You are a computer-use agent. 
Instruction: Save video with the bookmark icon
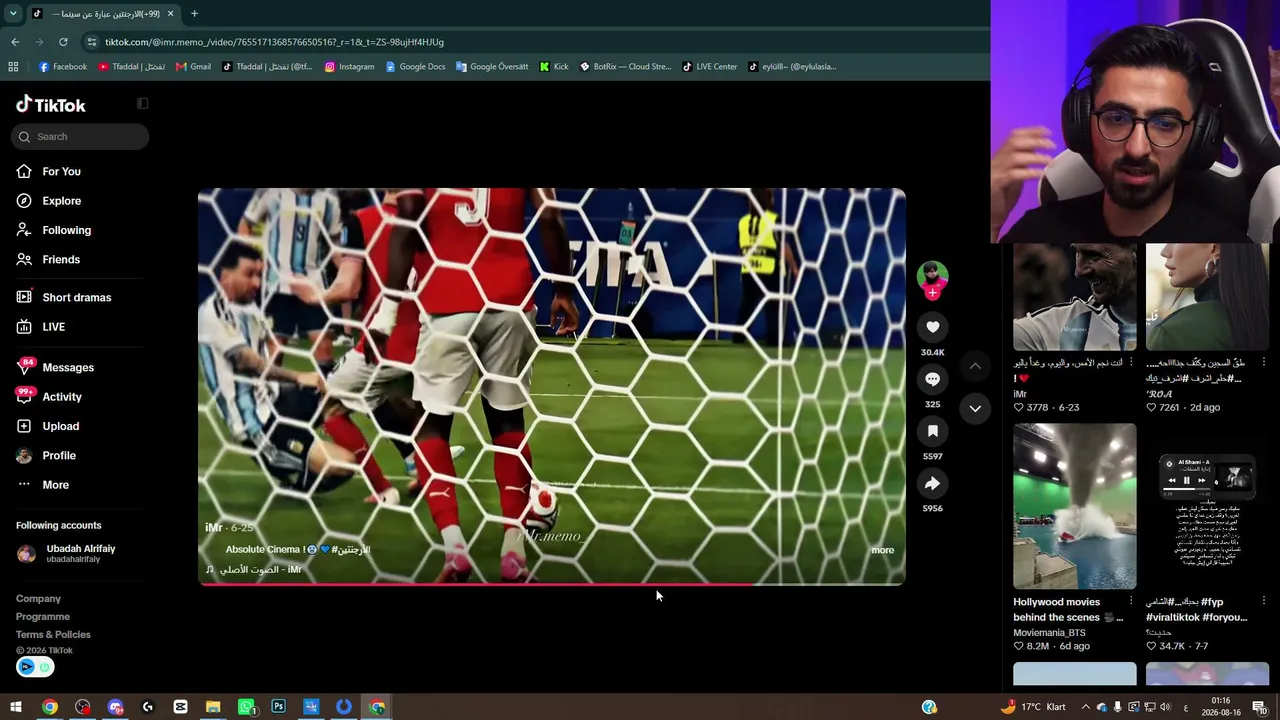(x=932, y=431)
